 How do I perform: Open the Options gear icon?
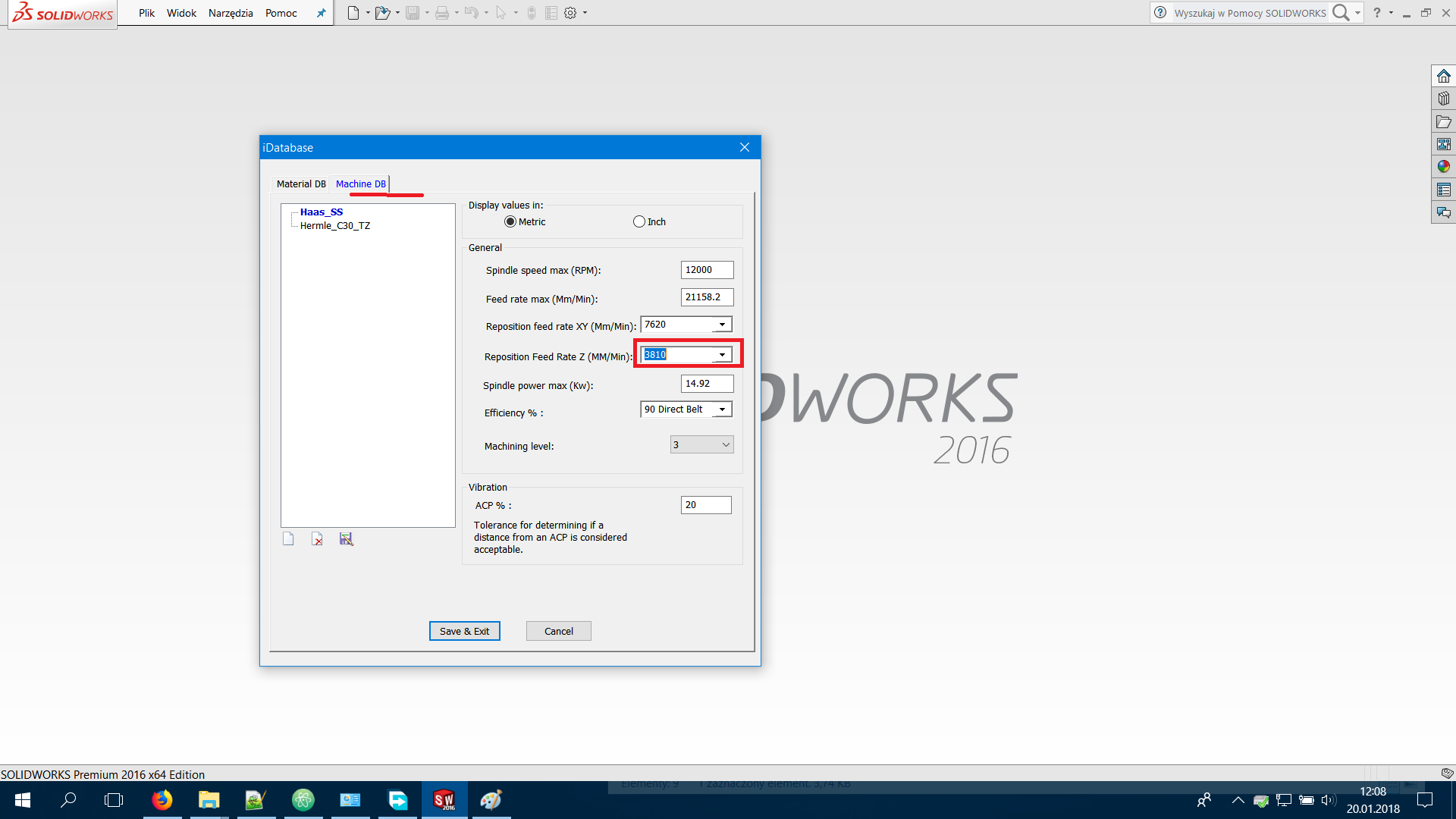pos(570,13)
